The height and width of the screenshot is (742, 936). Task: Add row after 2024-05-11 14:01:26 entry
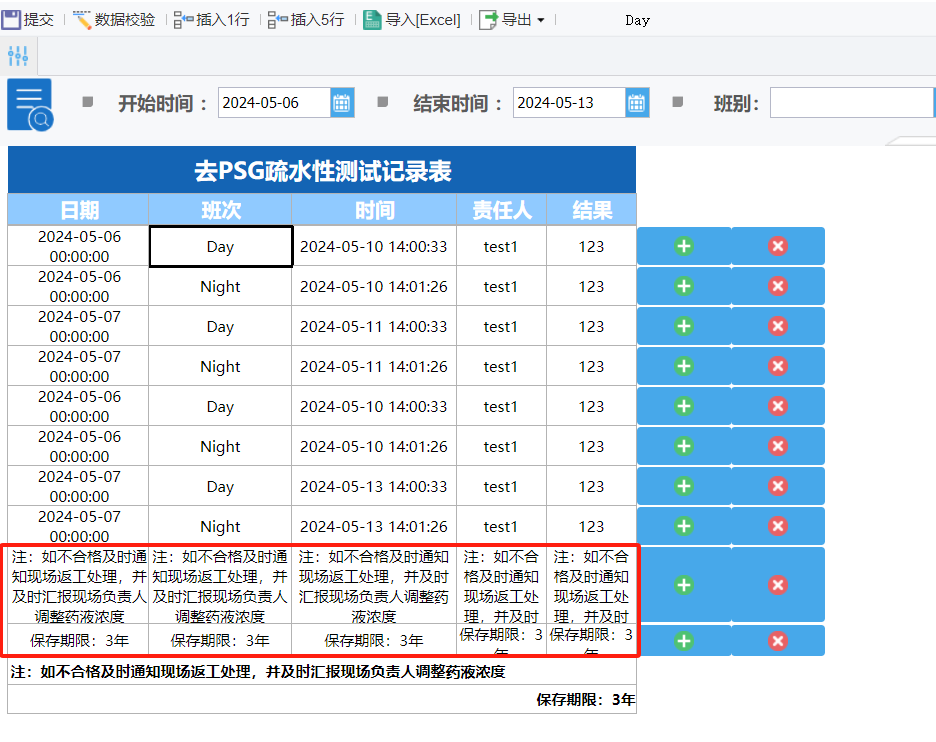point(684,366)
